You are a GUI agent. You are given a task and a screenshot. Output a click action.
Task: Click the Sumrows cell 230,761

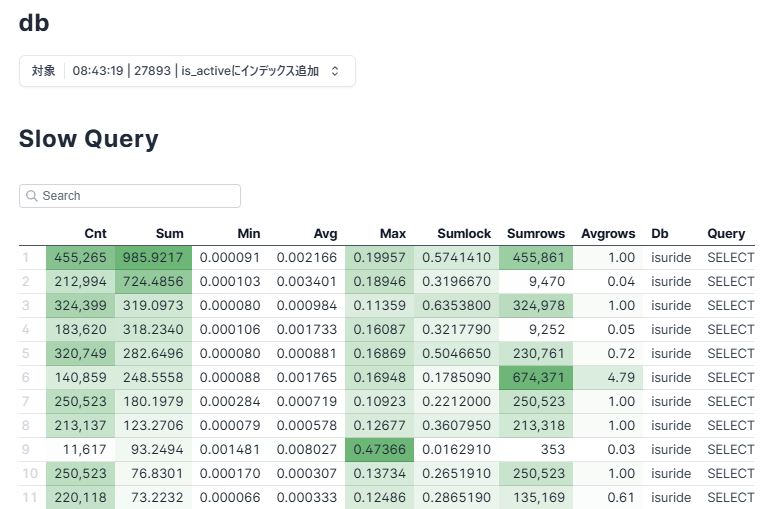pyautogui.click(x=536, y=354)
